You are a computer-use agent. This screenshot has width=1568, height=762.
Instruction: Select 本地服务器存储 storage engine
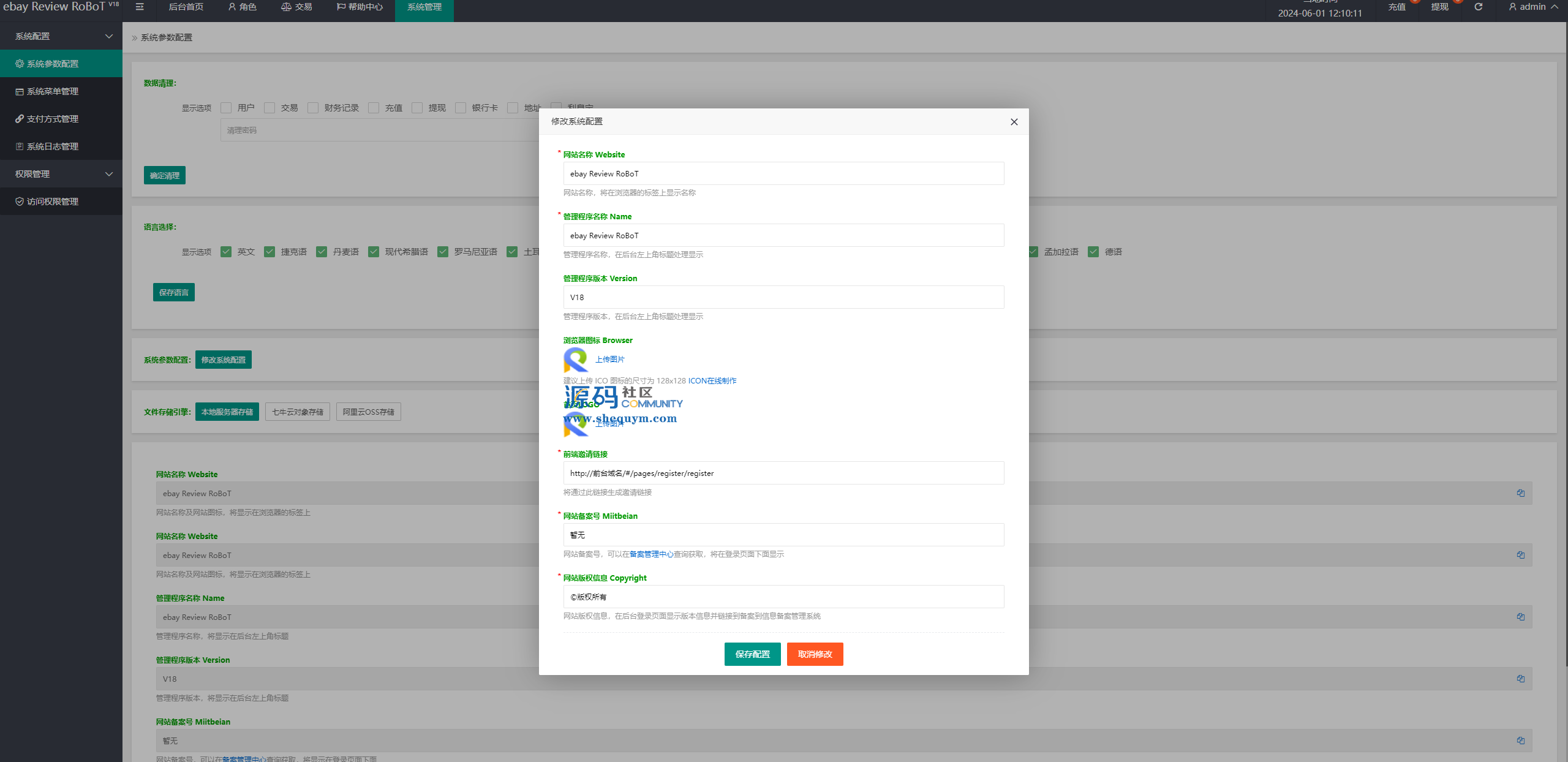(x=227, y=412)
